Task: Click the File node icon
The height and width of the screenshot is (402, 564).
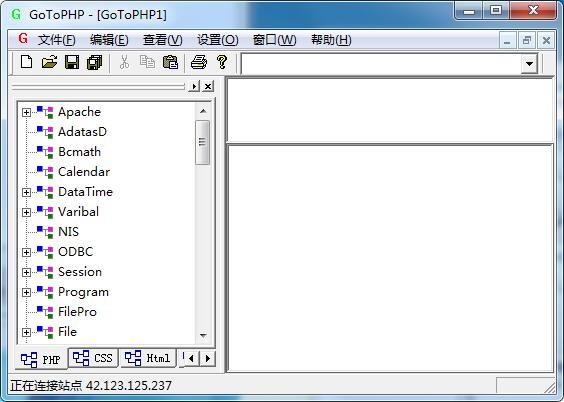Action: tap(45, 332)
